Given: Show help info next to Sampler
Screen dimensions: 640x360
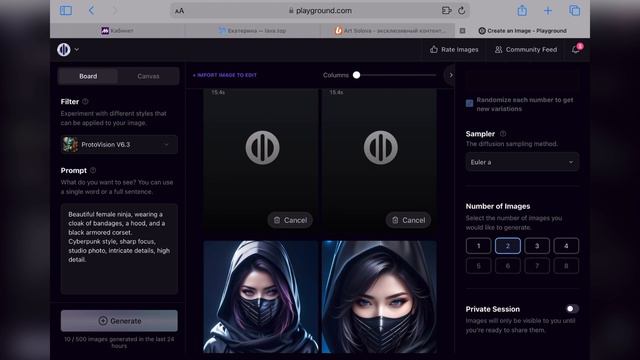Looking at the screenshot, I should 503,133.
